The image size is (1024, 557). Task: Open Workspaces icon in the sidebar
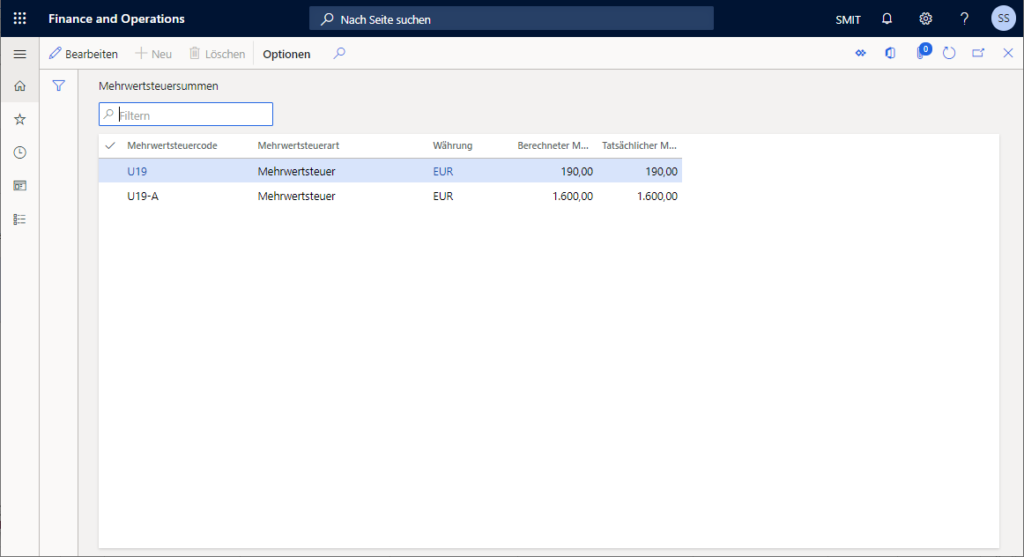[19, 185]
